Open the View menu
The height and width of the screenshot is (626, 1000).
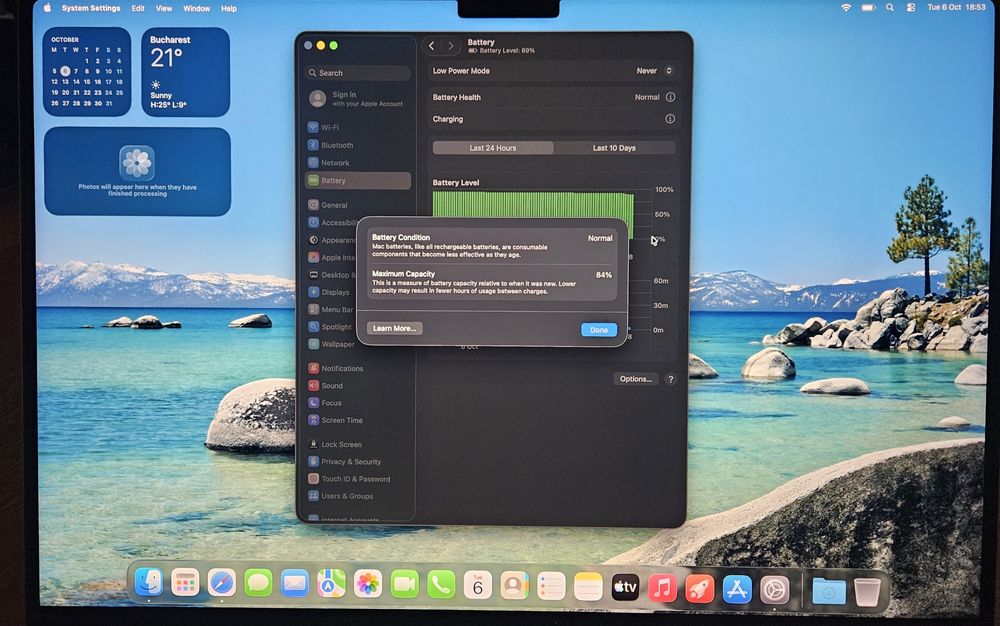pyautogui.click(x=164, y=8)
